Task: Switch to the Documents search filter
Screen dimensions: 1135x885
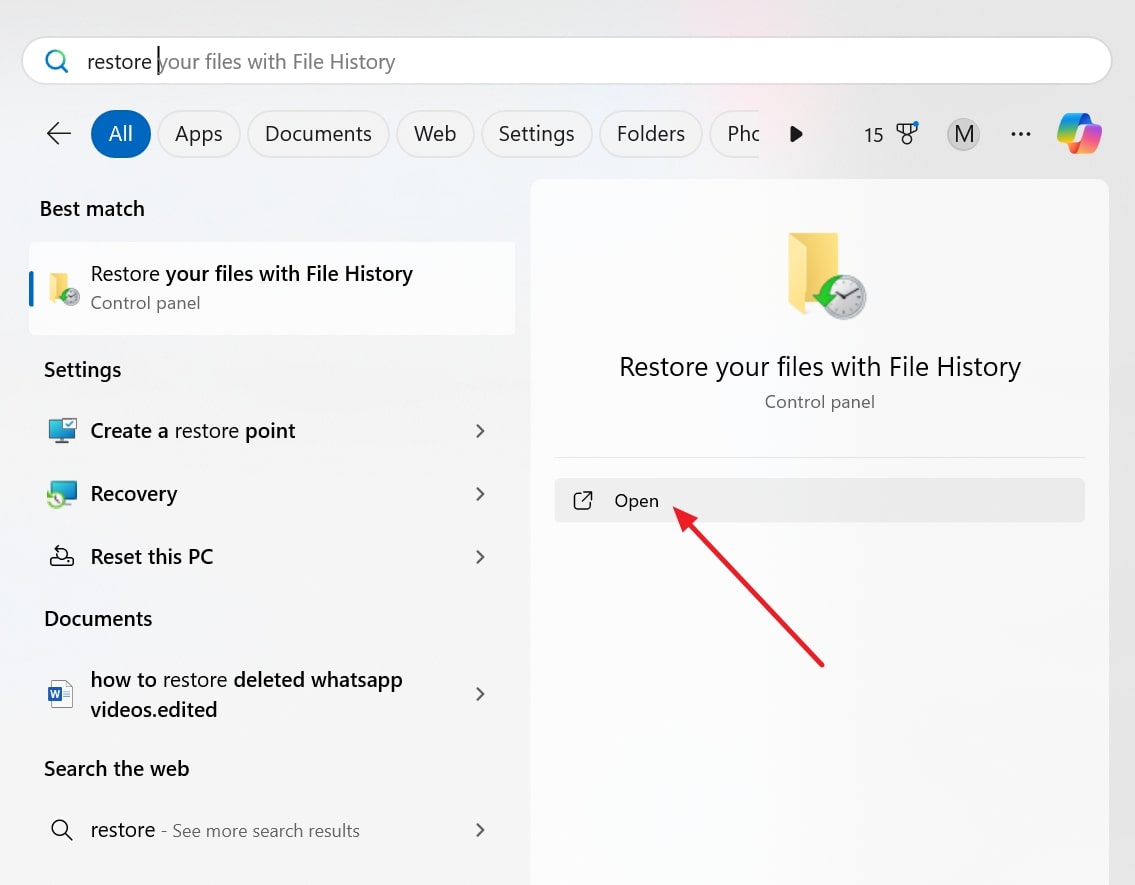Action: point(317,133)
